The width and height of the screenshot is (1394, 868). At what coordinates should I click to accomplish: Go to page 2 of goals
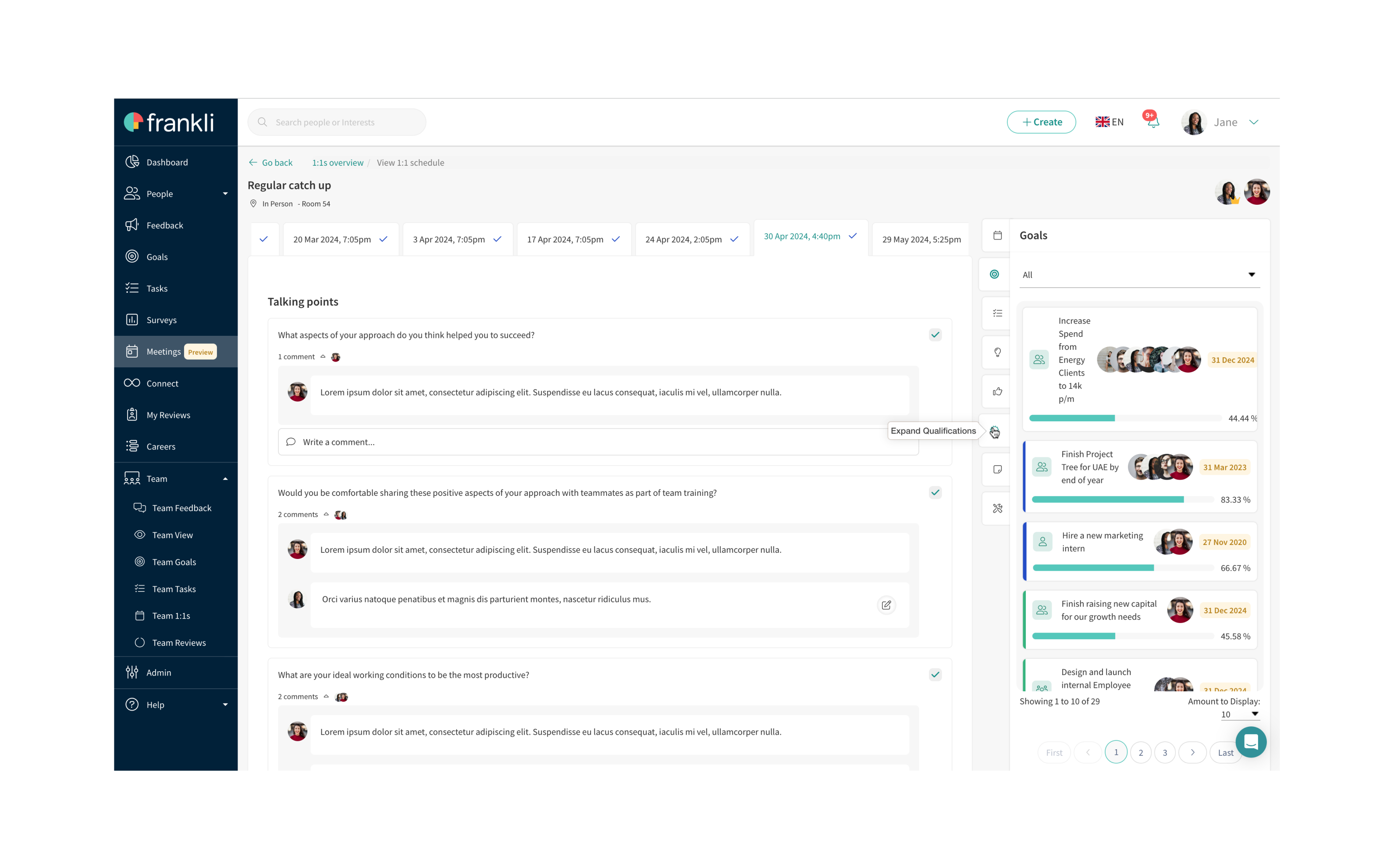pyautogui.click(x=1140, y=753)
